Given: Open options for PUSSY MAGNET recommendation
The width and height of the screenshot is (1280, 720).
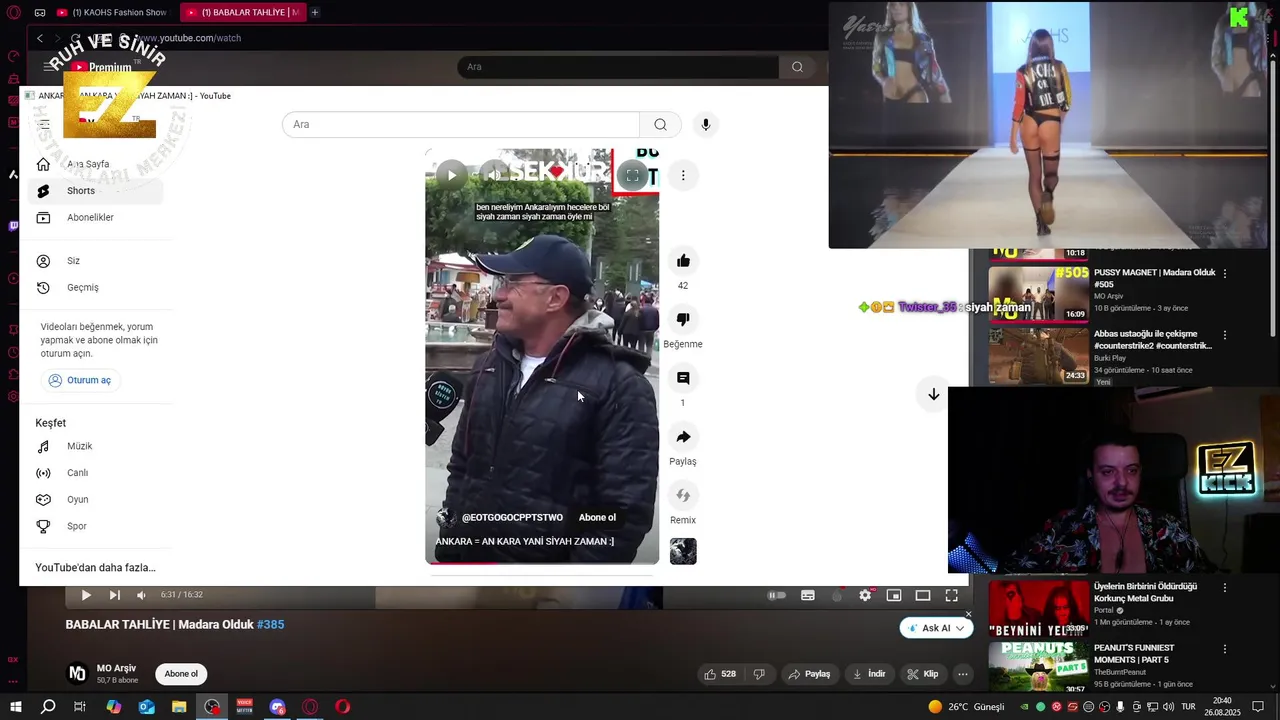Looking at the screenshot, I should [x=1225, y=273].
